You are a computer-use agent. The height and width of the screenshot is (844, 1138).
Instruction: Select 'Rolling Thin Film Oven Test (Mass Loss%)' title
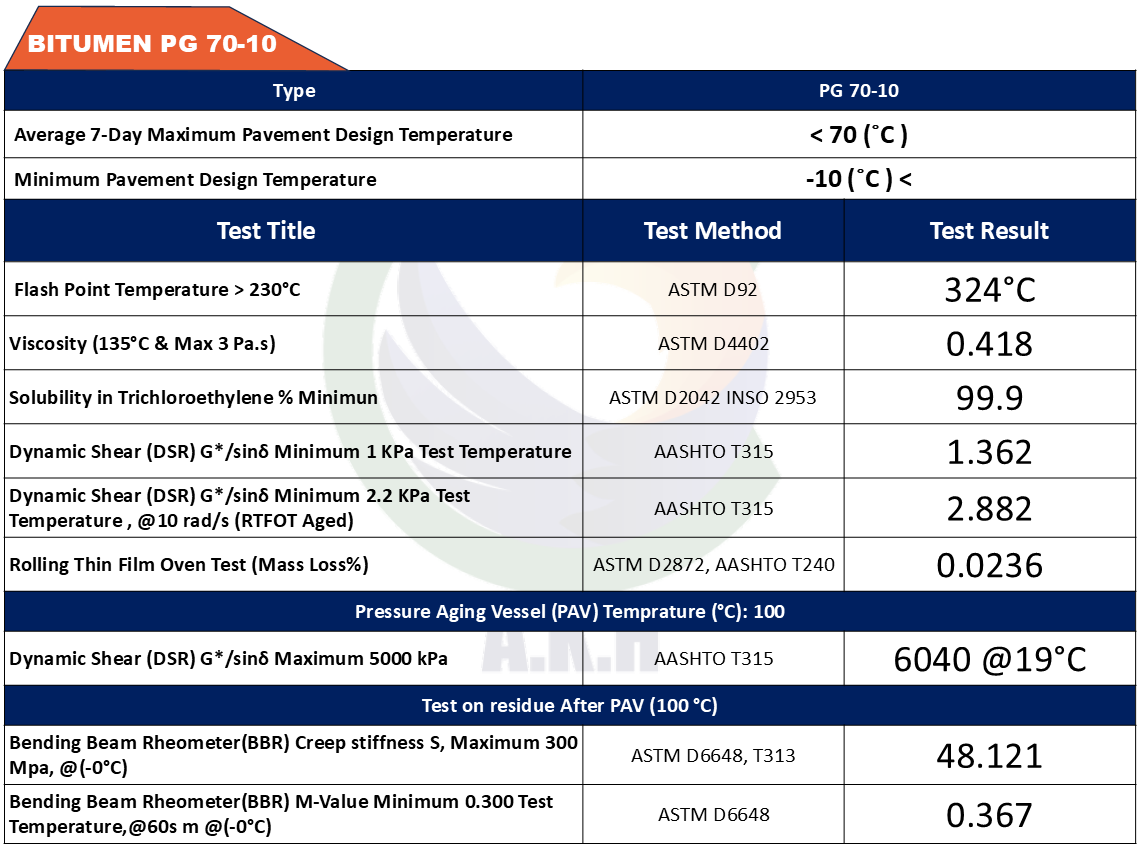[x=189, y=565]
